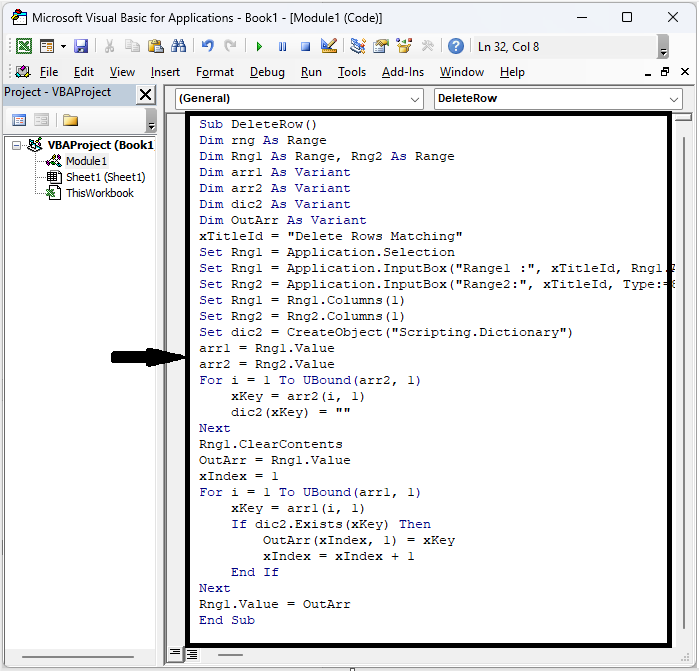This screenshot has width=699, height=671.
Task: Open Visual Basic Help with the question mark icon
Action: tap(456, 46)
